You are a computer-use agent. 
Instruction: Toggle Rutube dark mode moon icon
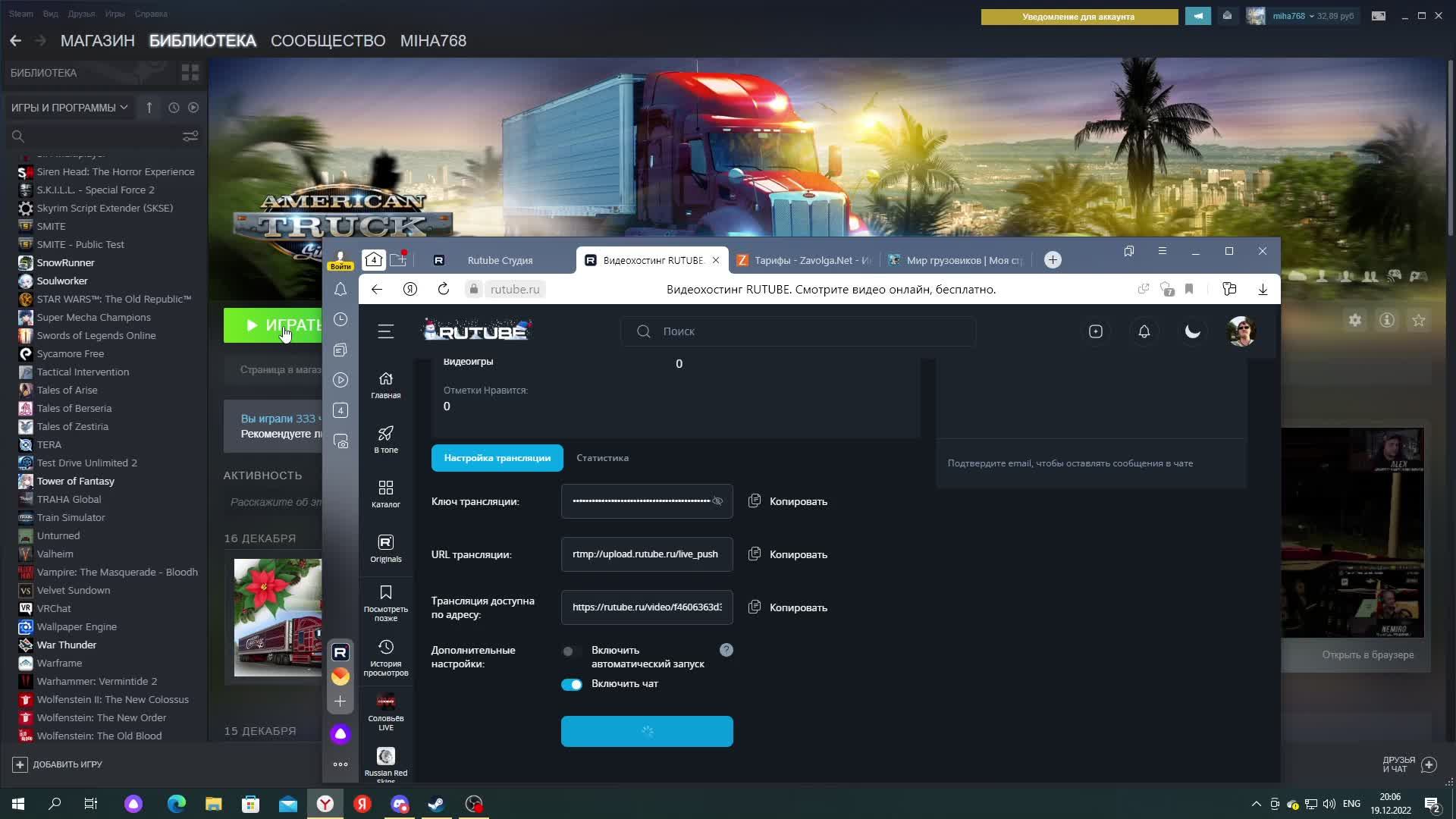(1192, 331)
